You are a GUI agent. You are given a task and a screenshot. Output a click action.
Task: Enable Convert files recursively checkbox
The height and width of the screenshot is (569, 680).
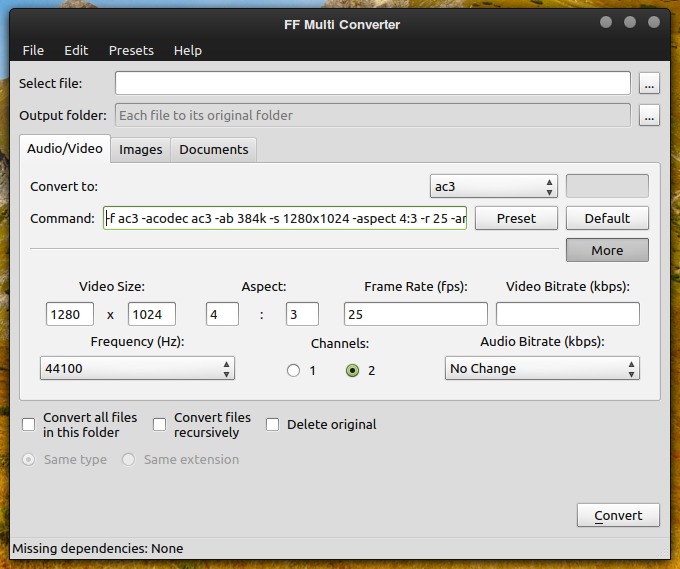[160, 425]
